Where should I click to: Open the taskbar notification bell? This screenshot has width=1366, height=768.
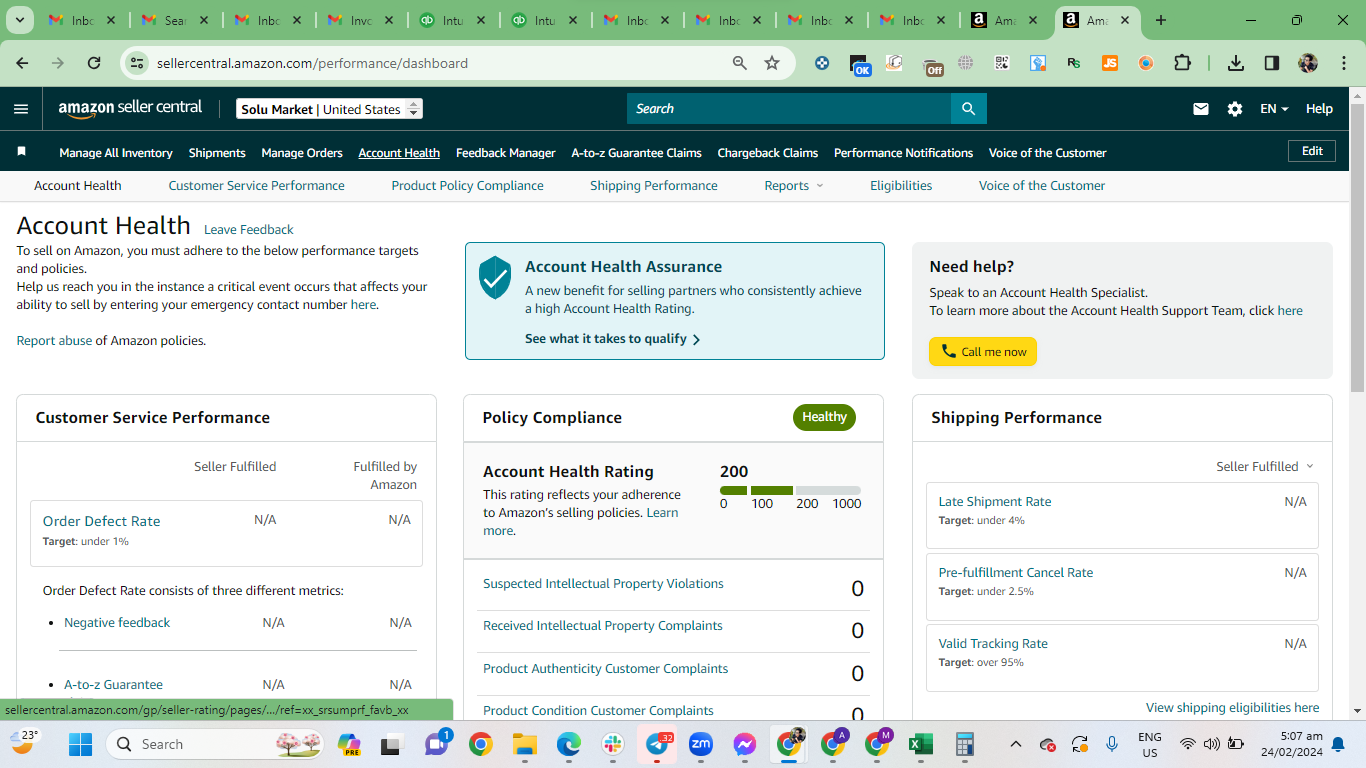pos(1338,744)
